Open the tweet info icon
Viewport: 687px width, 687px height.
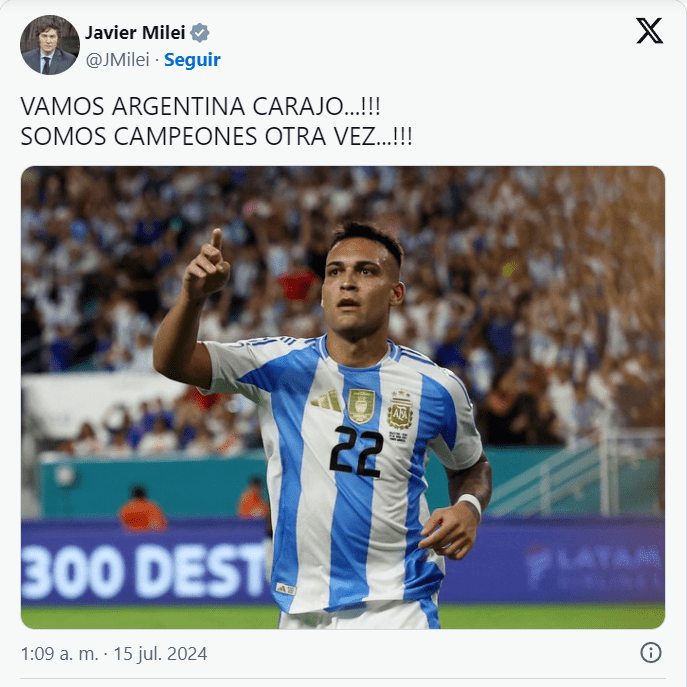tap(651, 653)
